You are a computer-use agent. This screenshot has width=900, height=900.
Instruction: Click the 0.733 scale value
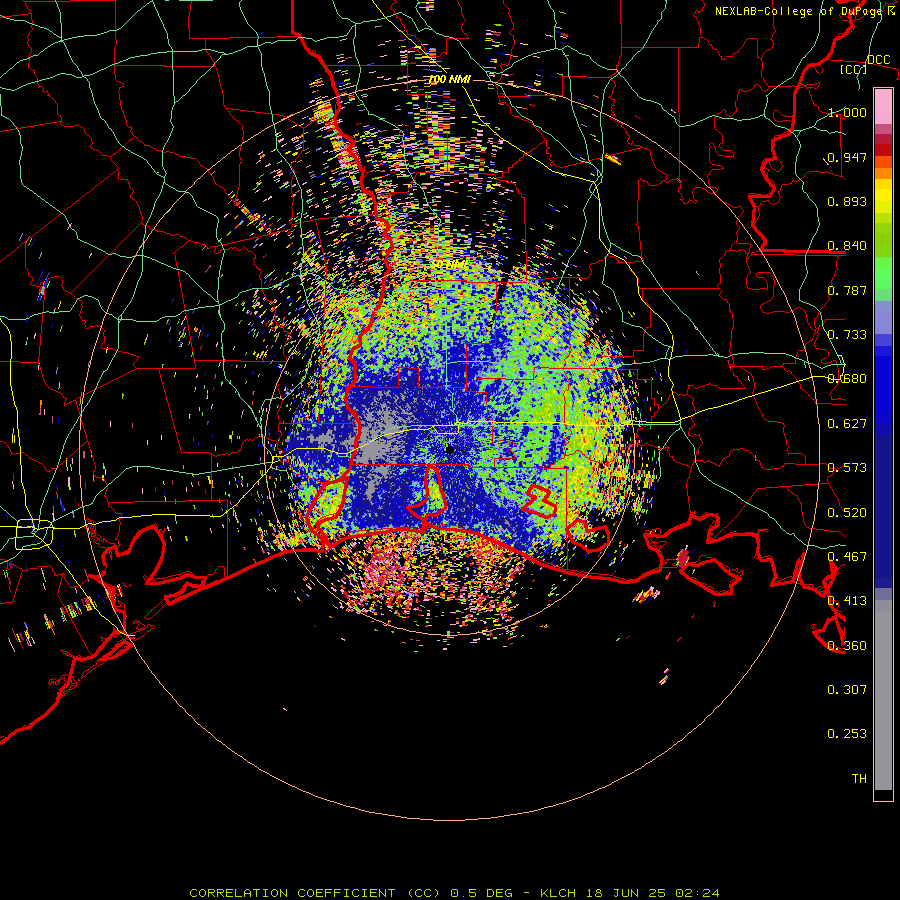[847, 335]
